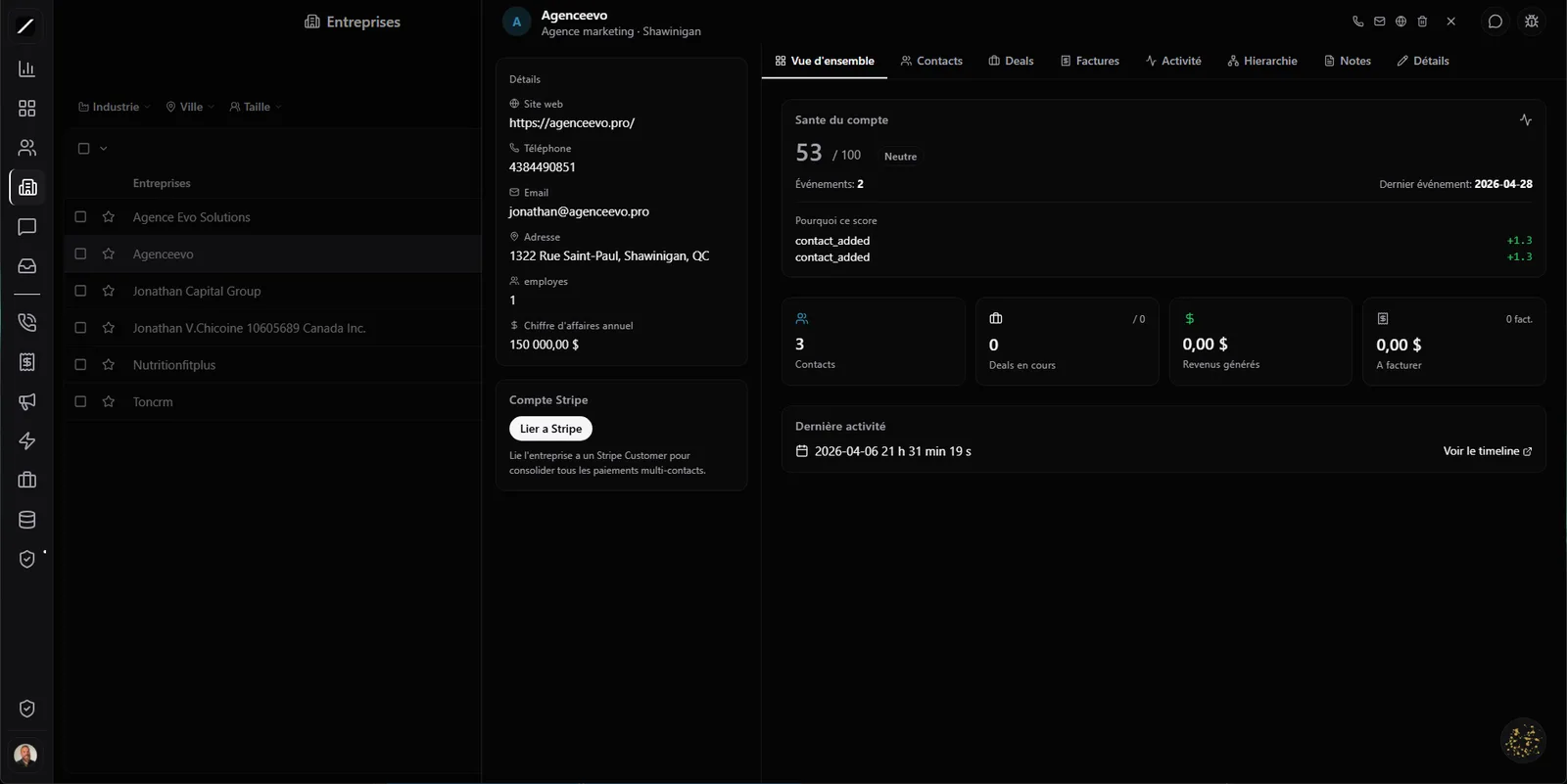Screen dimensions: 1567x784
Task: Open the Industrie filter dropdown
Action: click(115, 107)
